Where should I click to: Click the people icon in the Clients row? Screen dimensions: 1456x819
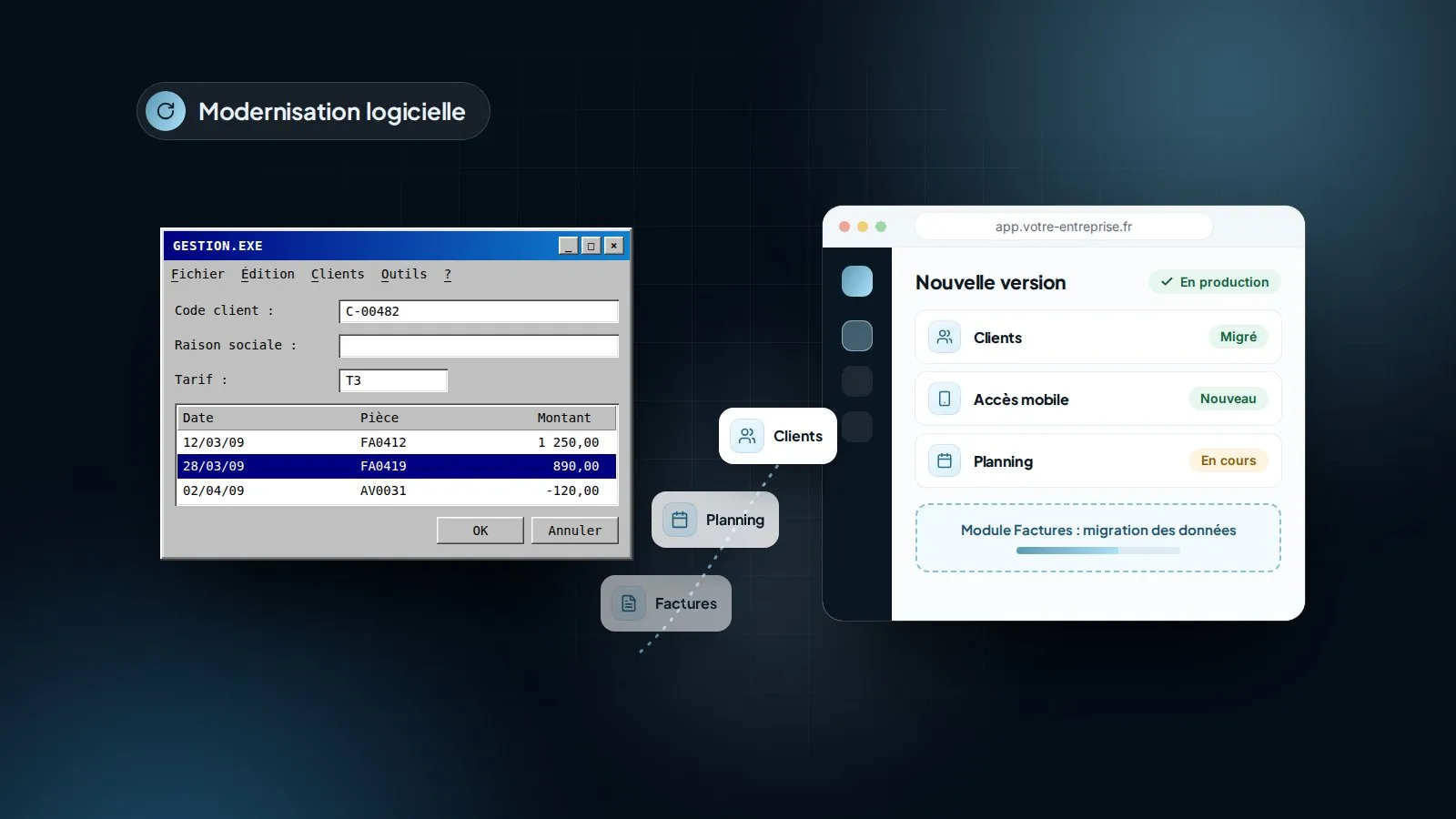945,337
